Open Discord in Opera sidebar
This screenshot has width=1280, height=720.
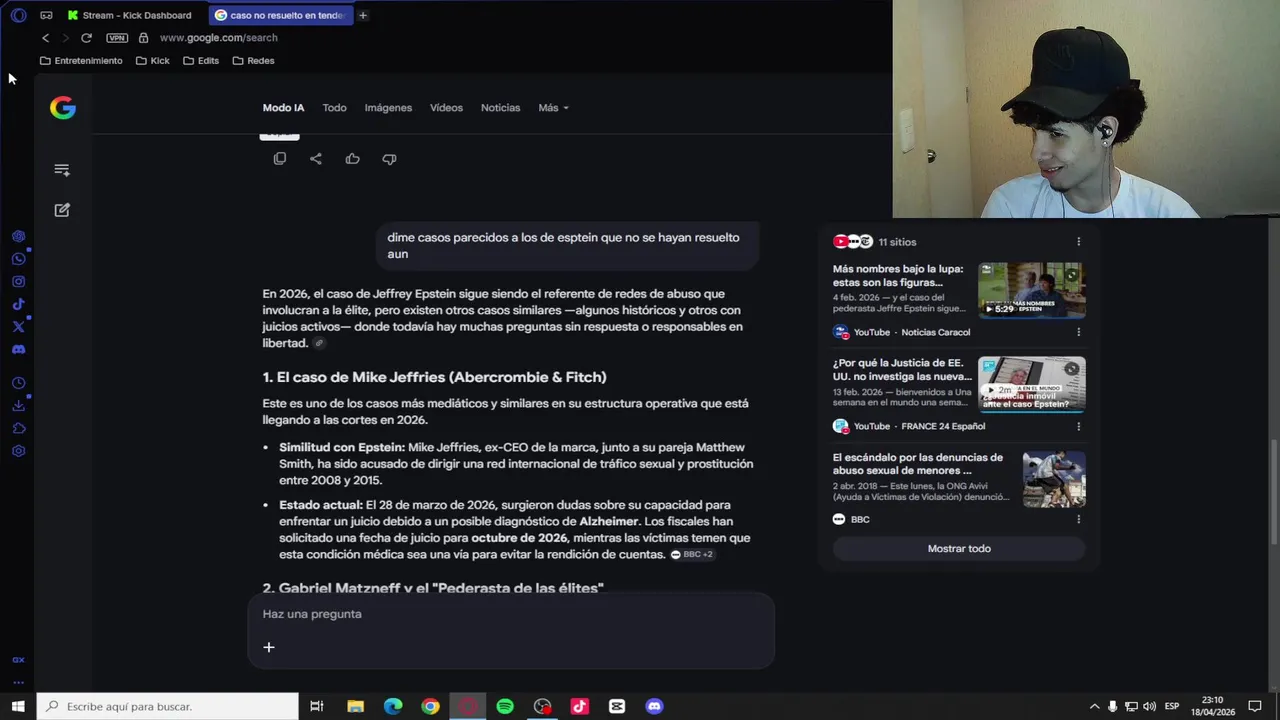click(x=18, y=350)
